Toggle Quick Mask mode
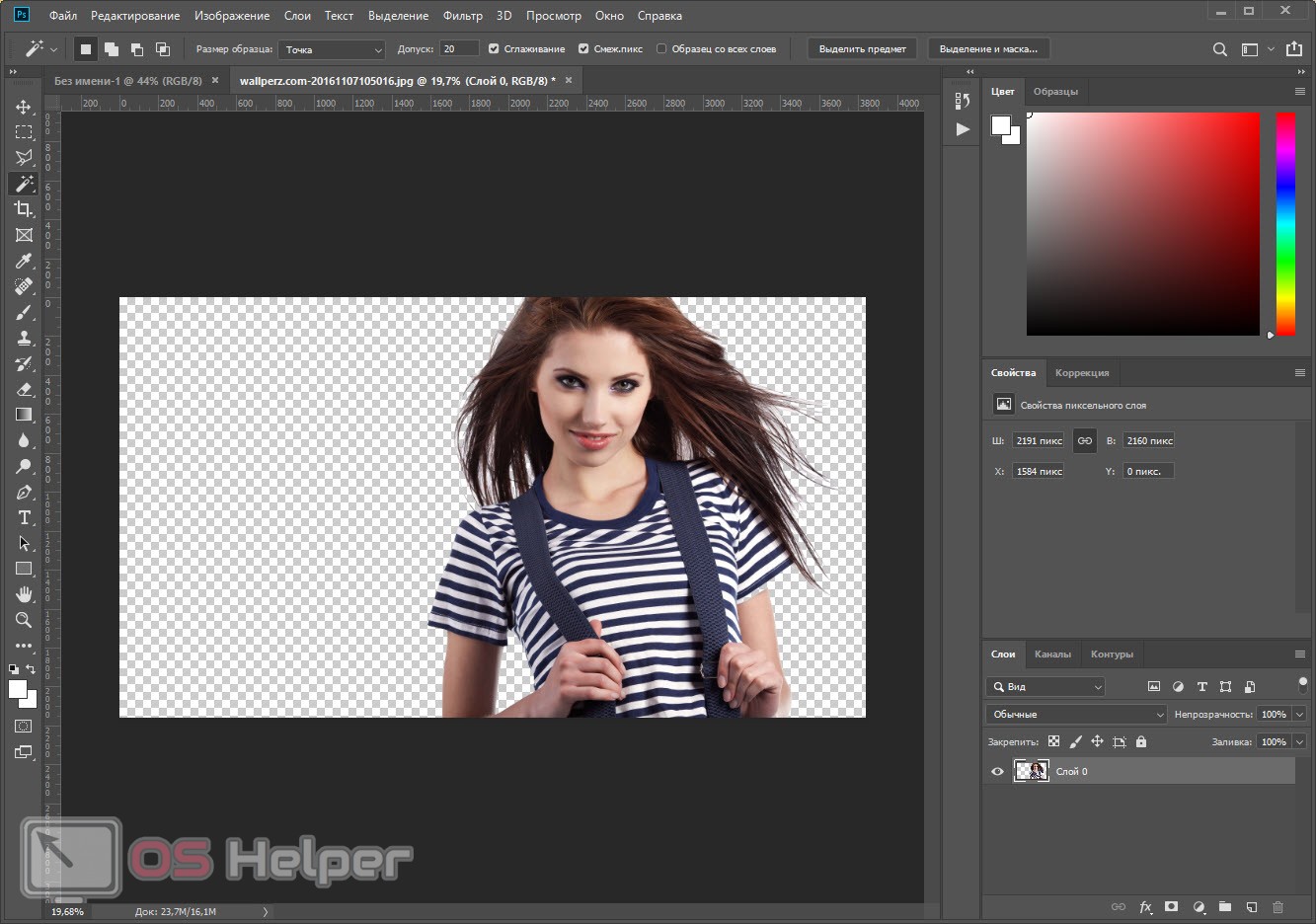1316x924 pixels. pyautogui.click(x=23, y=726)
